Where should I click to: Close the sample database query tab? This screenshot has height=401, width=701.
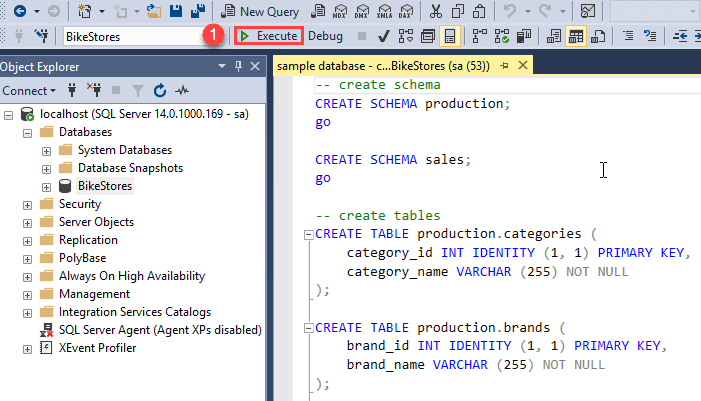[x=521, y=66]
